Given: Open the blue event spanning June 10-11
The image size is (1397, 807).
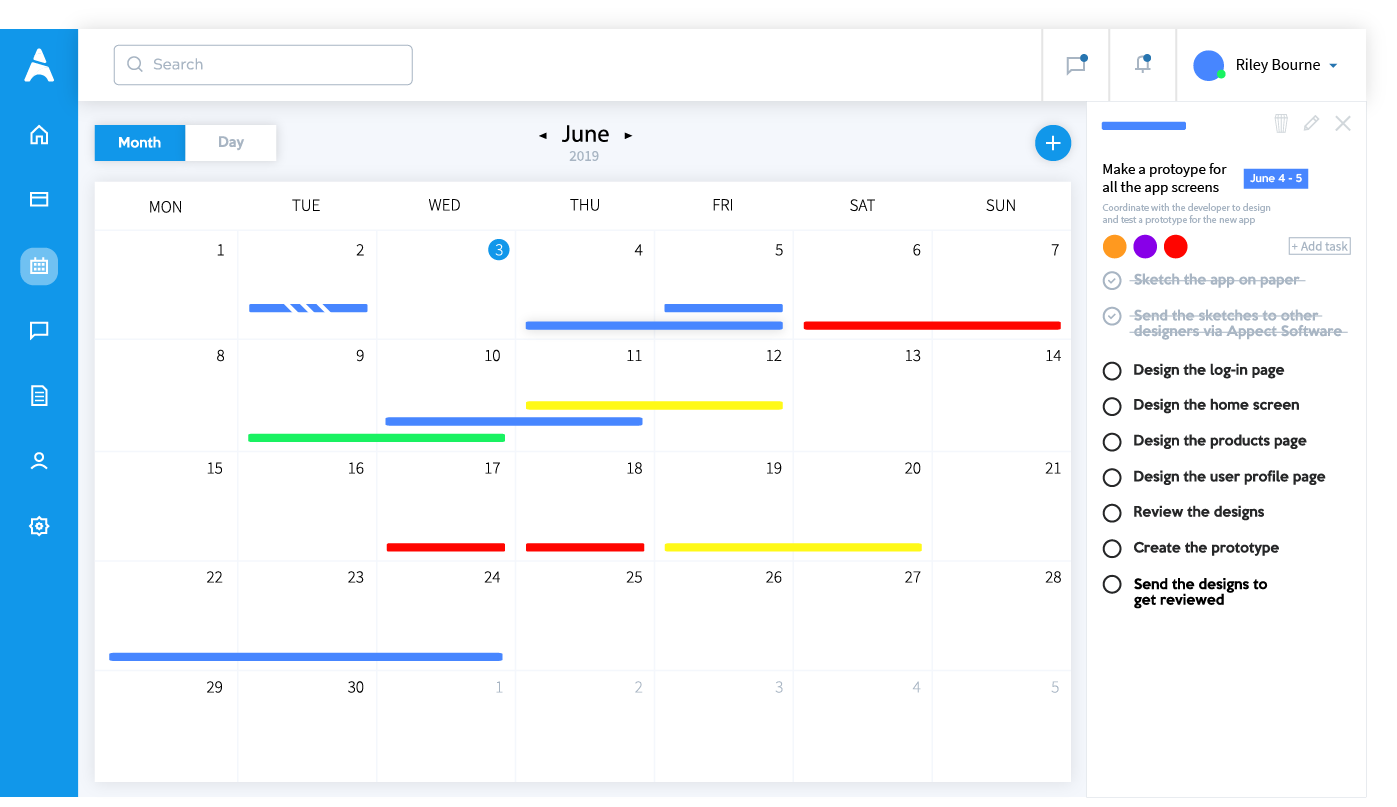Looking at the screenshot, I should coord(514,422).
